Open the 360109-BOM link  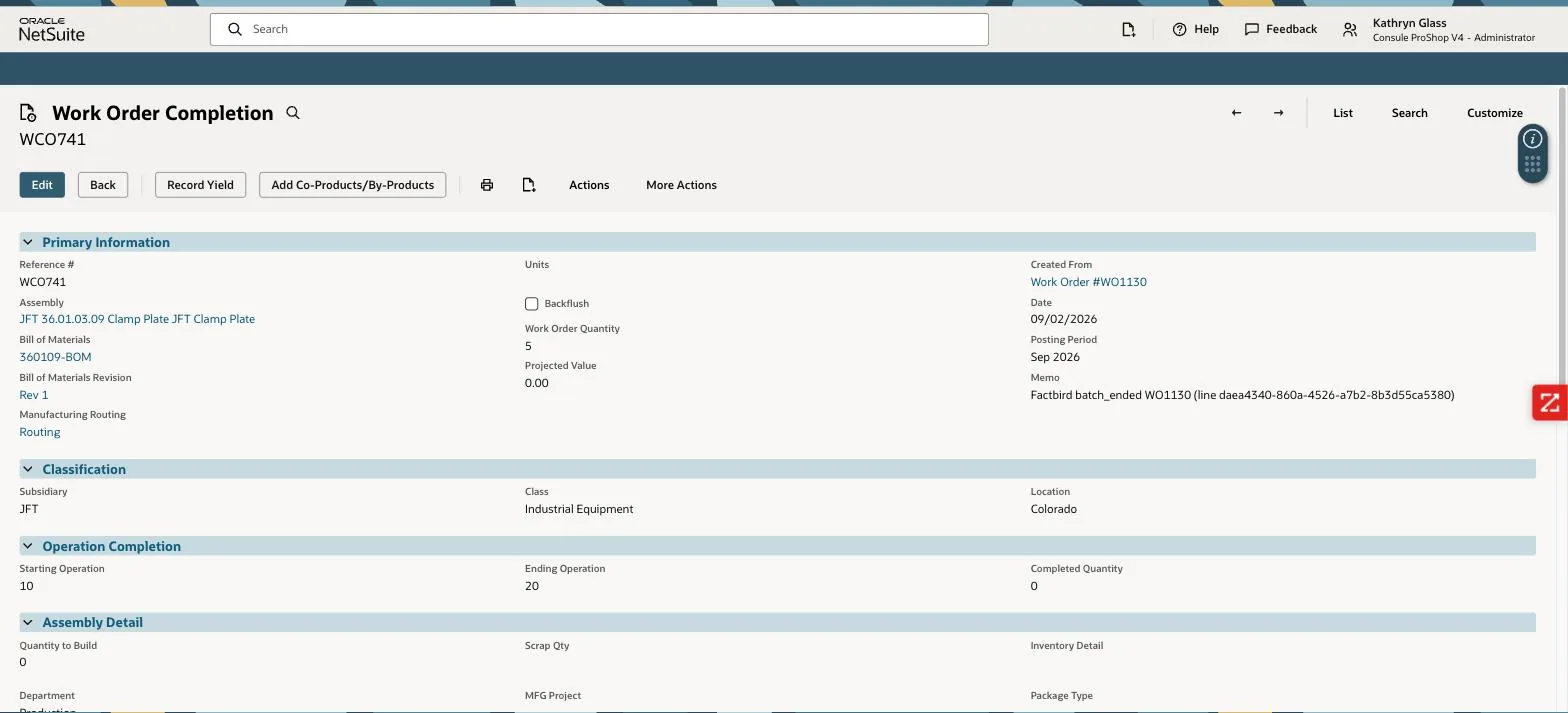[55, 357]
